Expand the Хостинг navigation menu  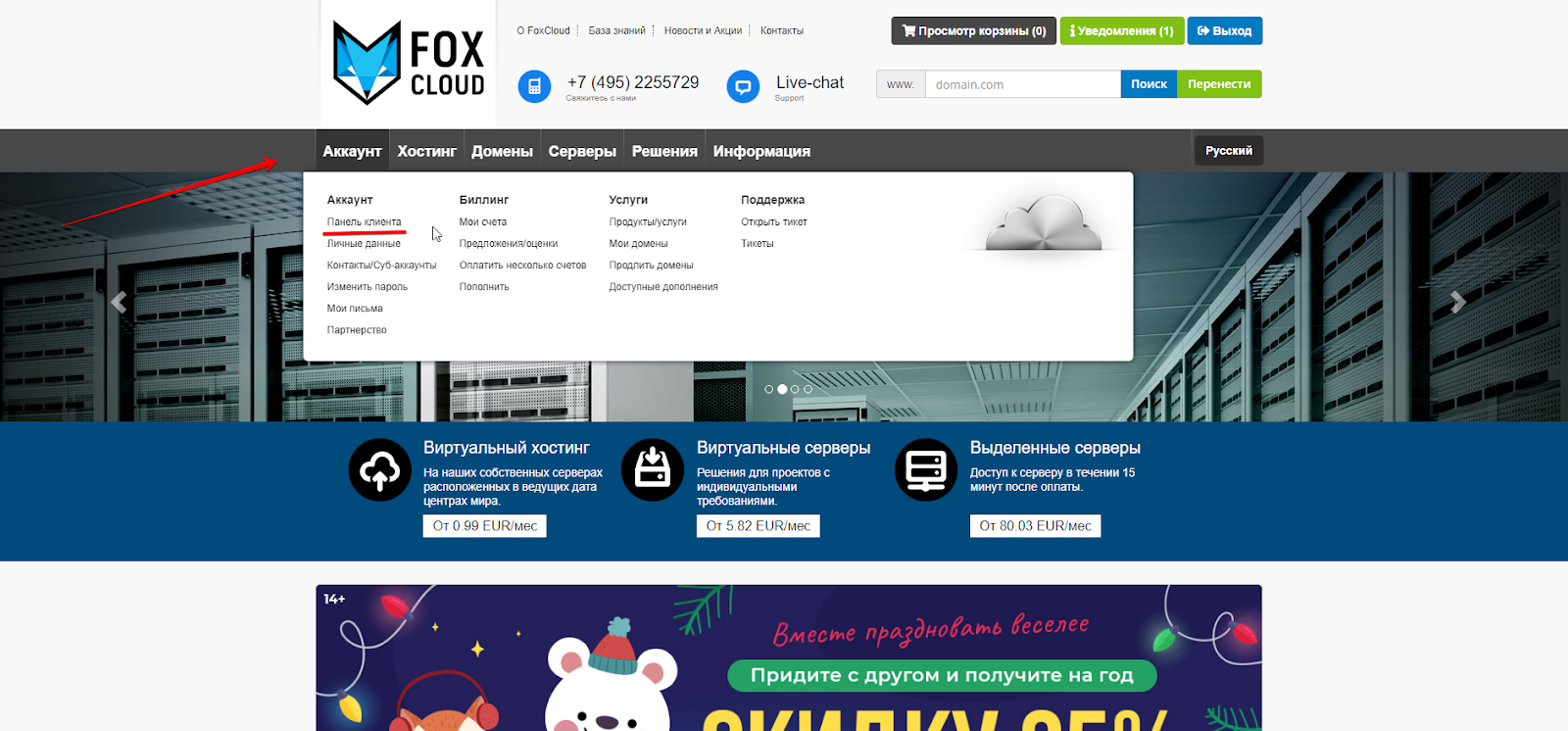click(x=426, y=151)
